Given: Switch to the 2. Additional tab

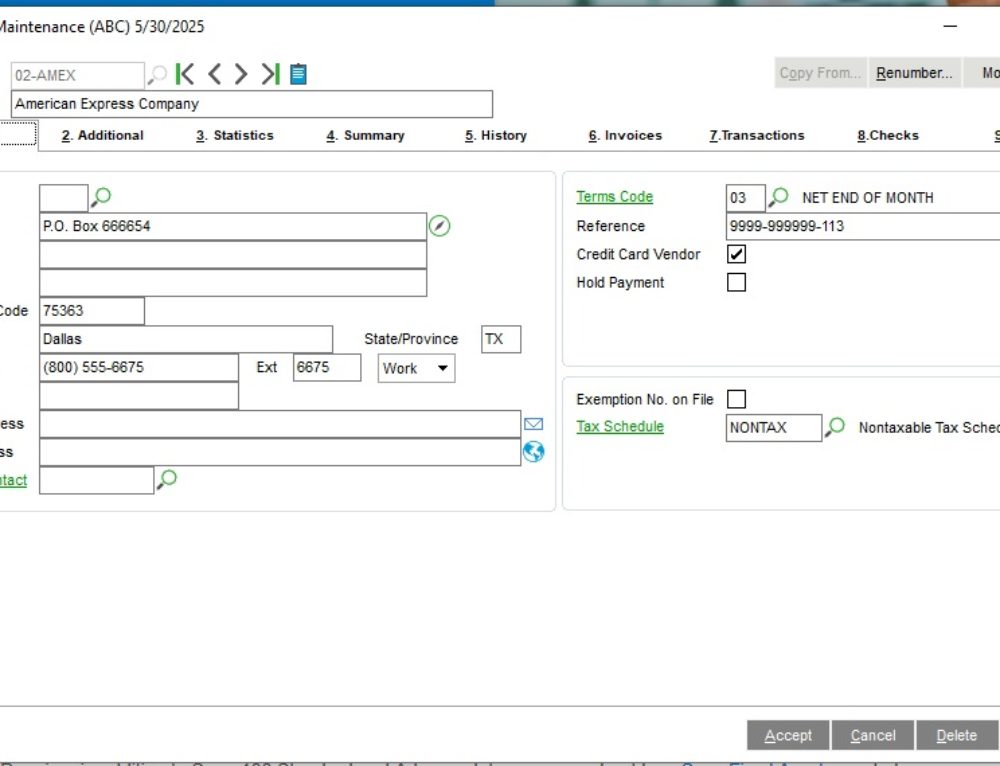Looking at the screenshot, I should tap(103, 135).
